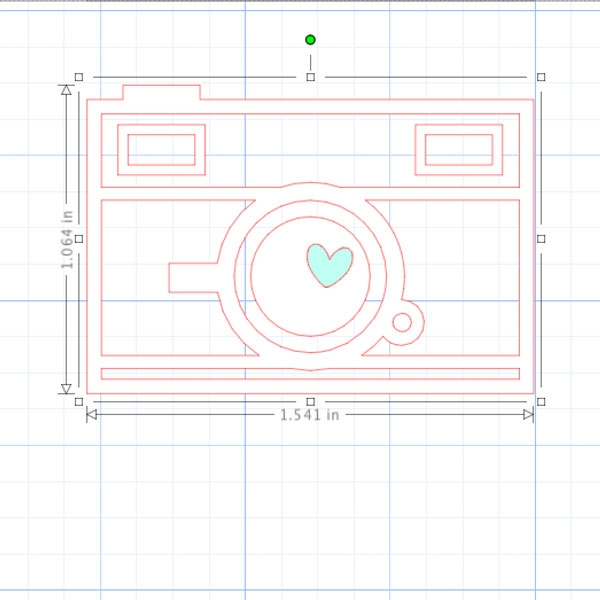Click the bottom-right selection resize handle
This screenshot has height=600, width=600.
click(541, 402)
